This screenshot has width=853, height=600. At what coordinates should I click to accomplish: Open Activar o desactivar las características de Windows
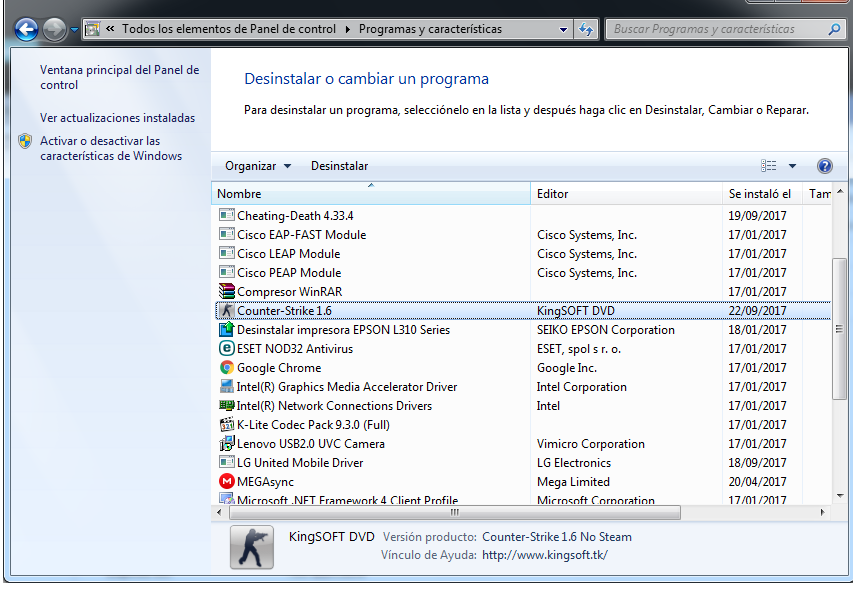click(x=111, y=148)
